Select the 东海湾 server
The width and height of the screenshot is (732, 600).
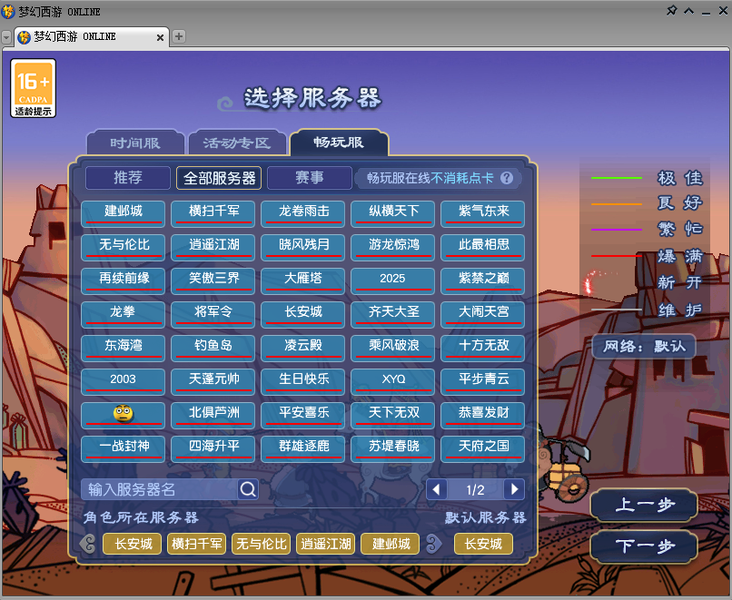click(x=123, y=348)
